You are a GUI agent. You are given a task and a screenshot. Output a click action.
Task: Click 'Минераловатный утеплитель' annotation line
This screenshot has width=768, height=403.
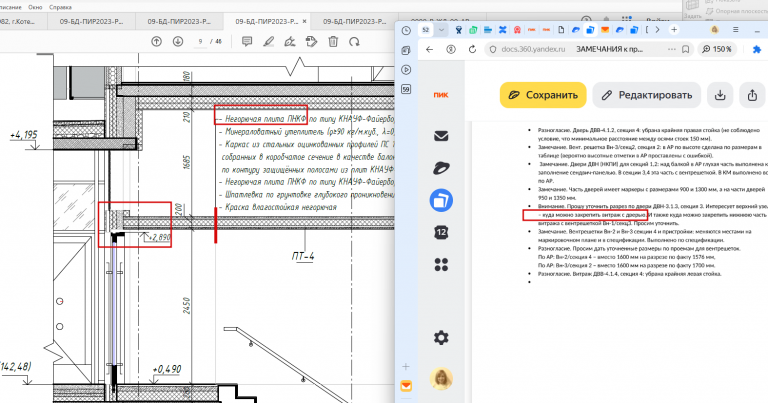point(274,132)
